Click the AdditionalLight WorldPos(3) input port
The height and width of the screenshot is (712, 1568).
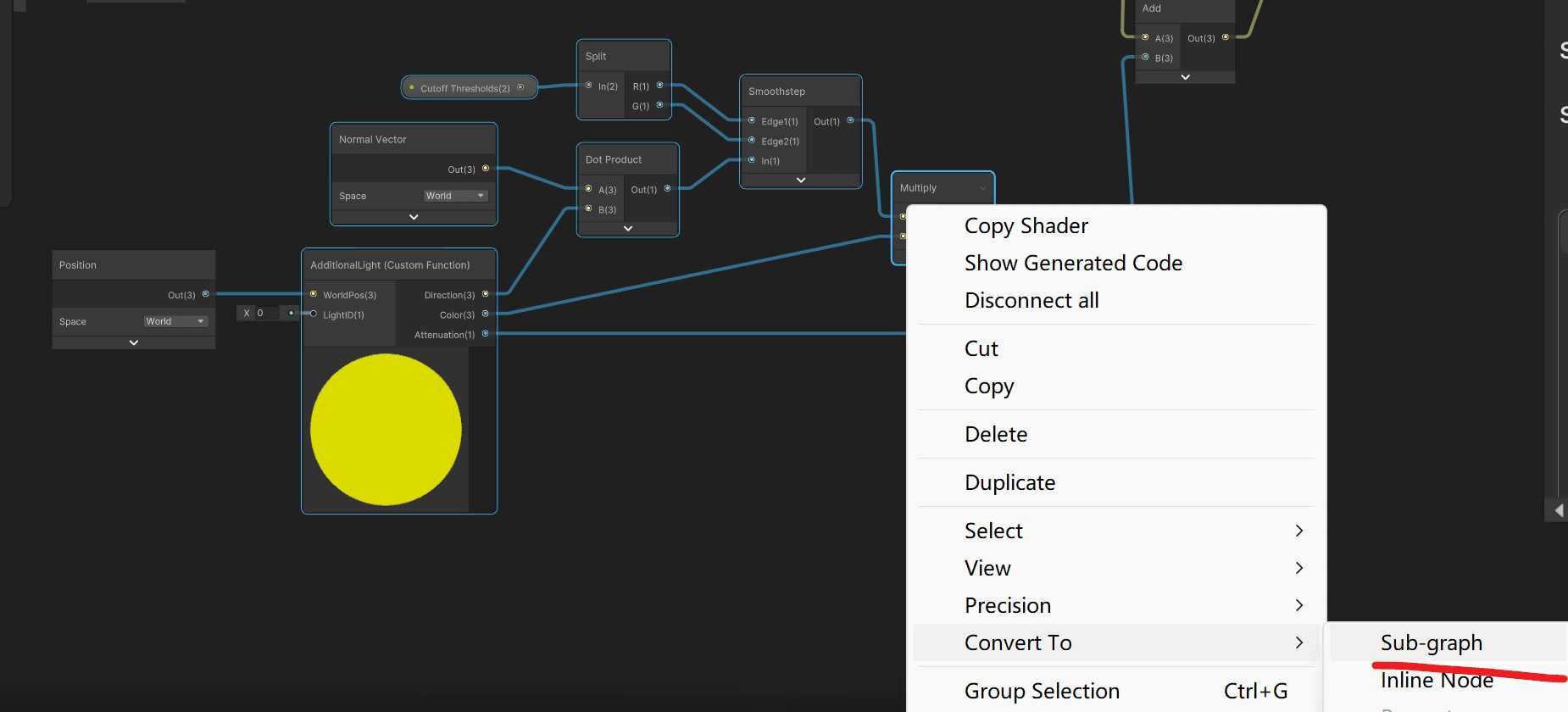tap(314, 294)
